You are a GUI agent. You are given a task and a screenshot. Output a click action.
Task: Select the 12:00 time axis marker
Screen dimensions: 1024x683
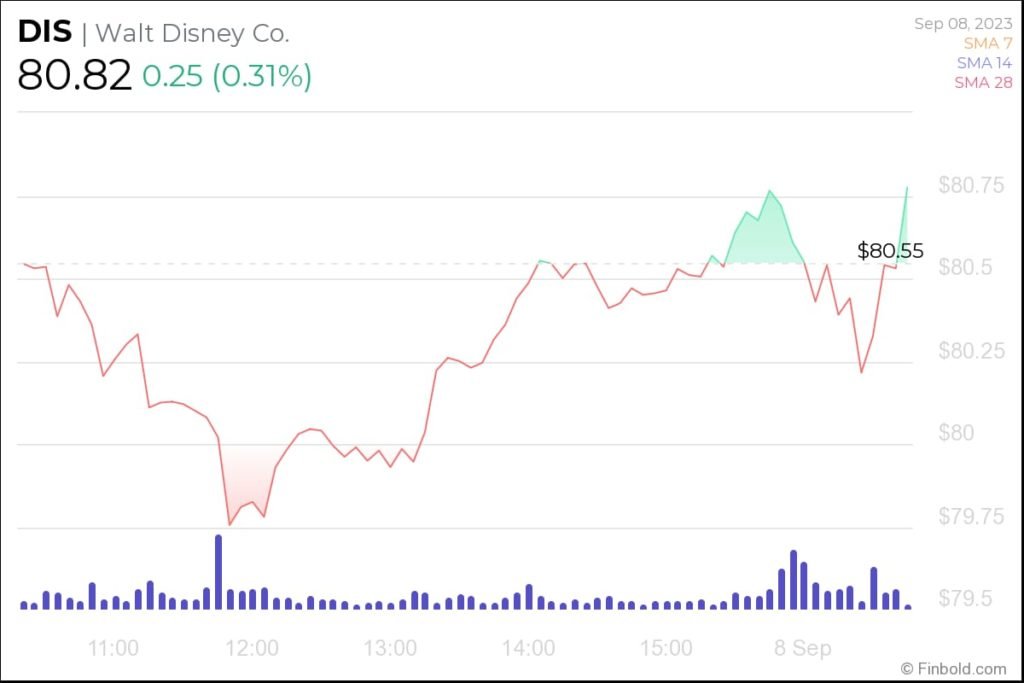click(252, 648)
